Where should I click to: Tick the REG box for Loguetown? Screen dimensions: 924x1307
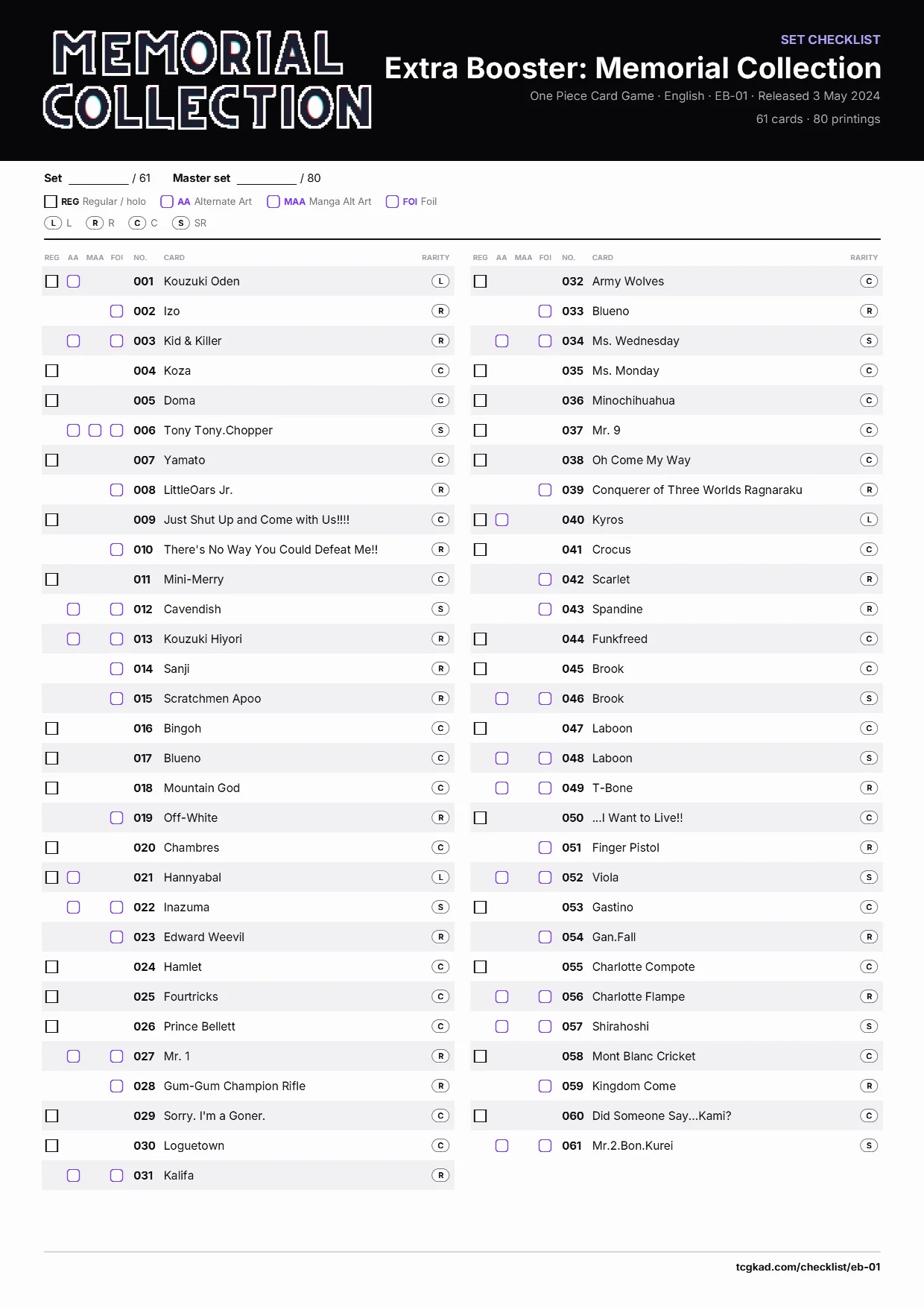(51, 1145)
